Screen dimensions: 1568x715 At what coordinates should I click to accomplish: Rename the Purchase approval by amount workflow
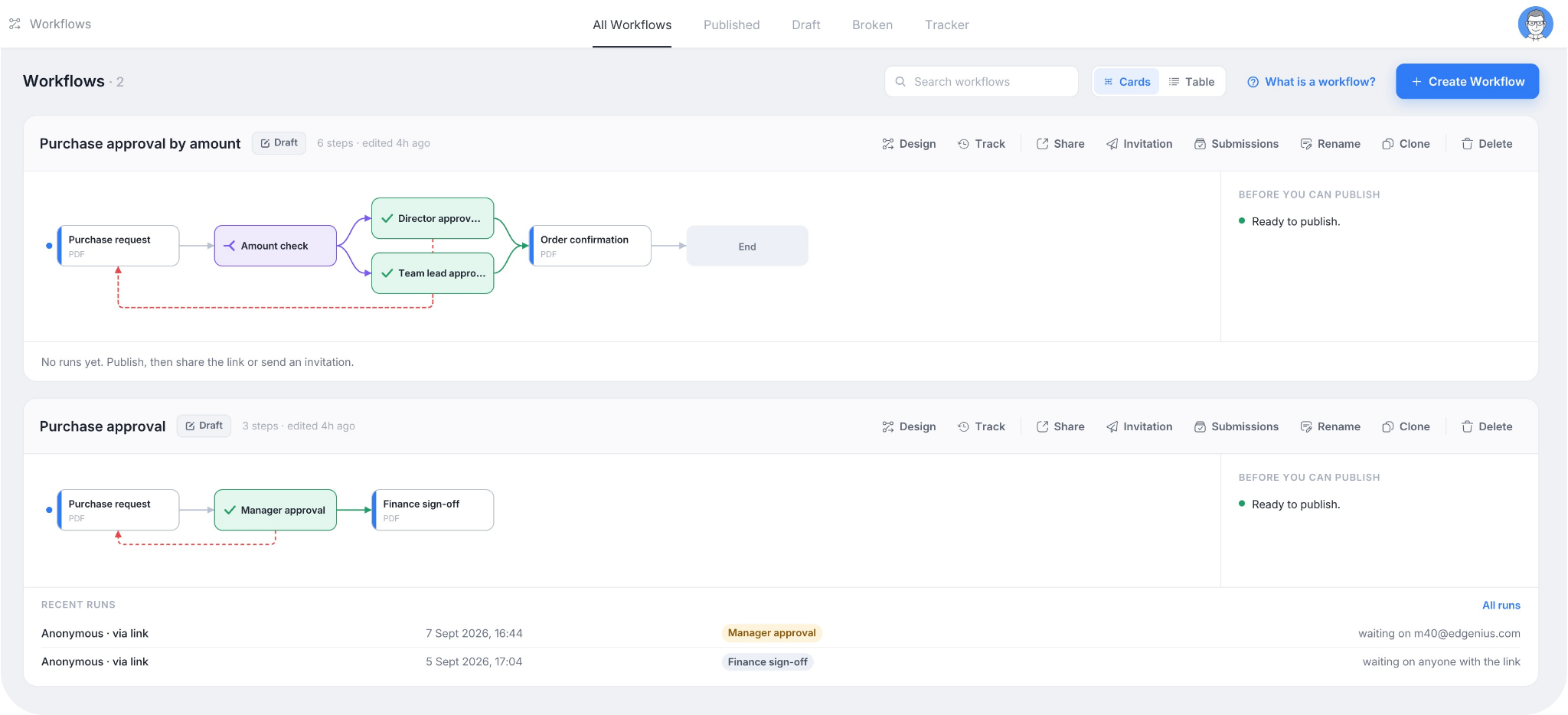click(1331, 144)
